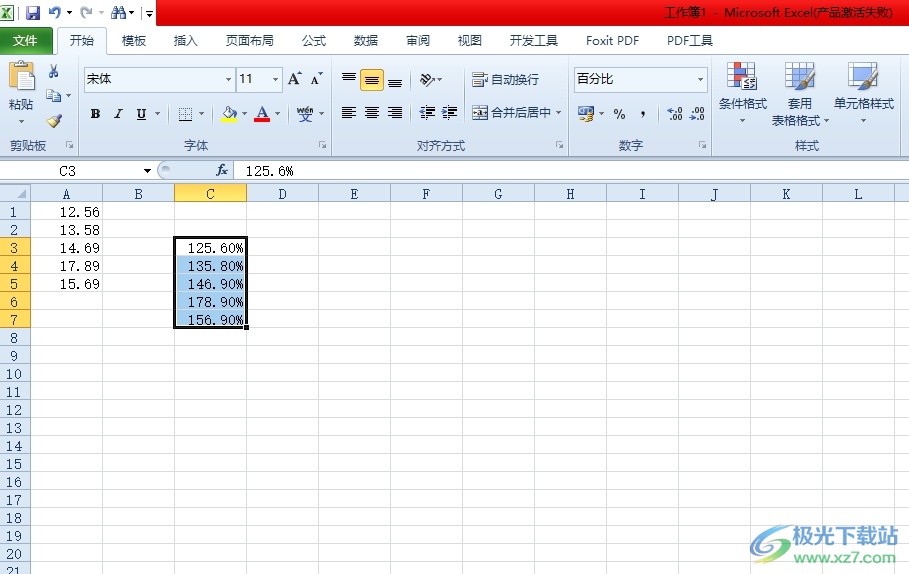The image size is (909, 574).
Task: Click Decrease Indent icon
Action: point(427,112)
